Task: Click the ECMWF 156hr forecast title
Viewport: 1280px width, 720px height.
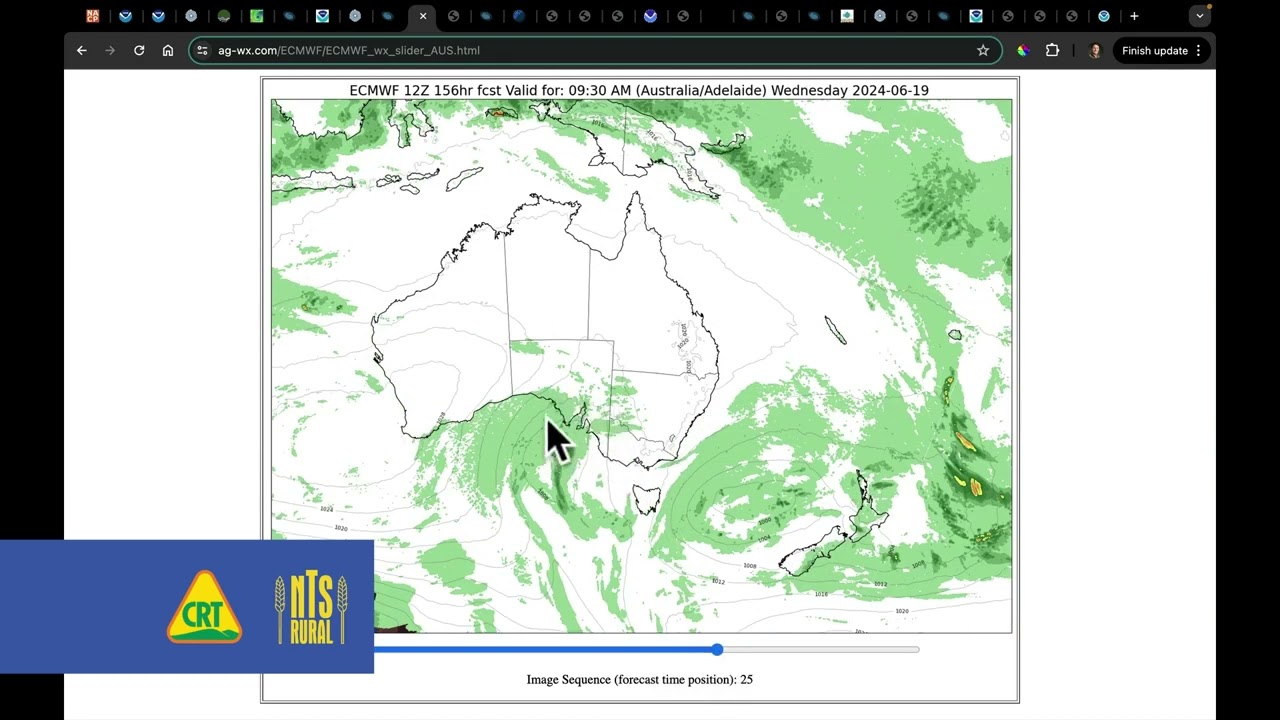Action: (x=639, y=90)
